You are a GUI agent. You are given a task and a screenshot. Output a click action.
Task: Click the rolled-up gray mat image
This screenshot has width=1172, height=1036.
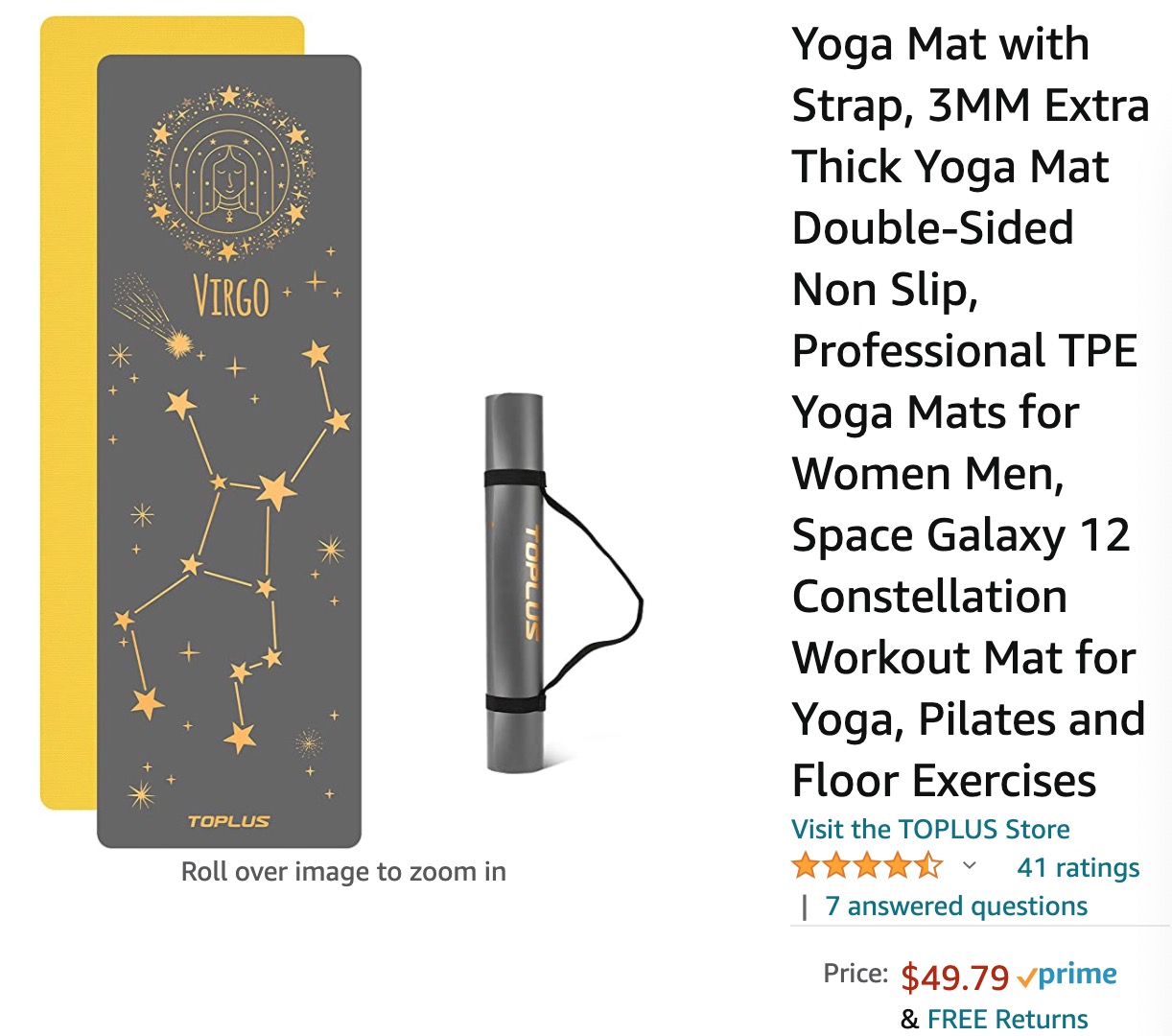point(515,582)
